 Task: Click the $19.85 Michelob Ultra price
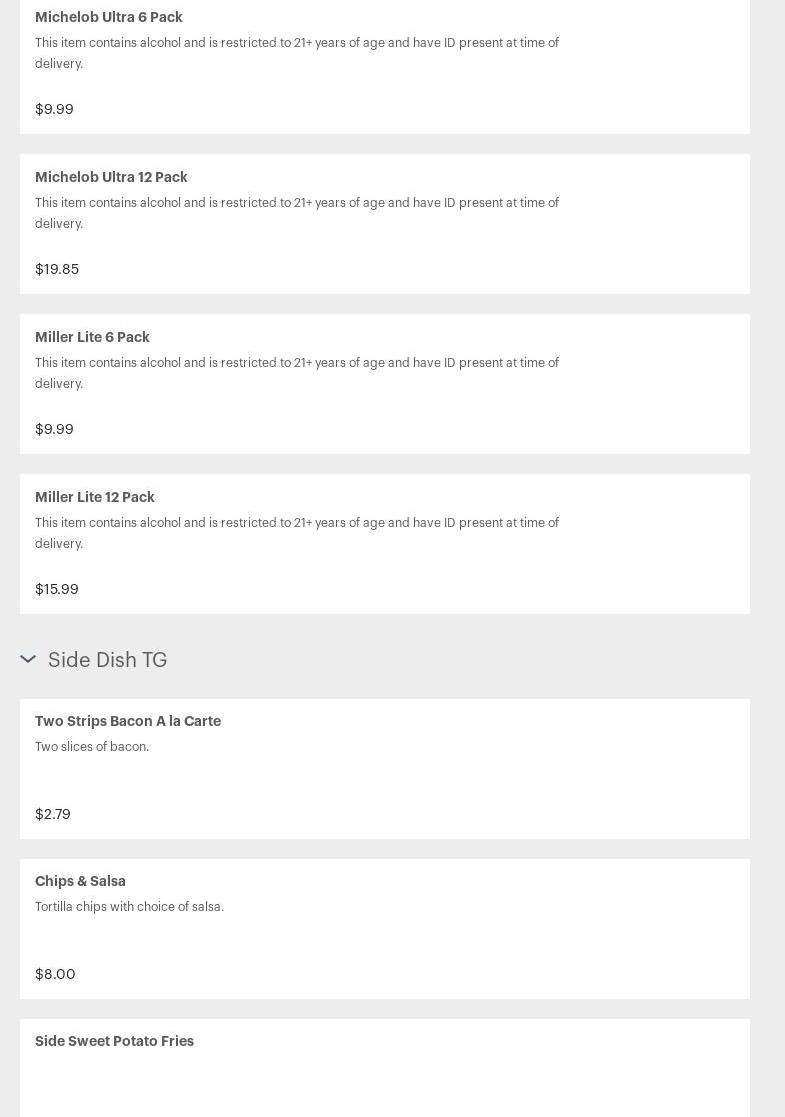(57, 269)
